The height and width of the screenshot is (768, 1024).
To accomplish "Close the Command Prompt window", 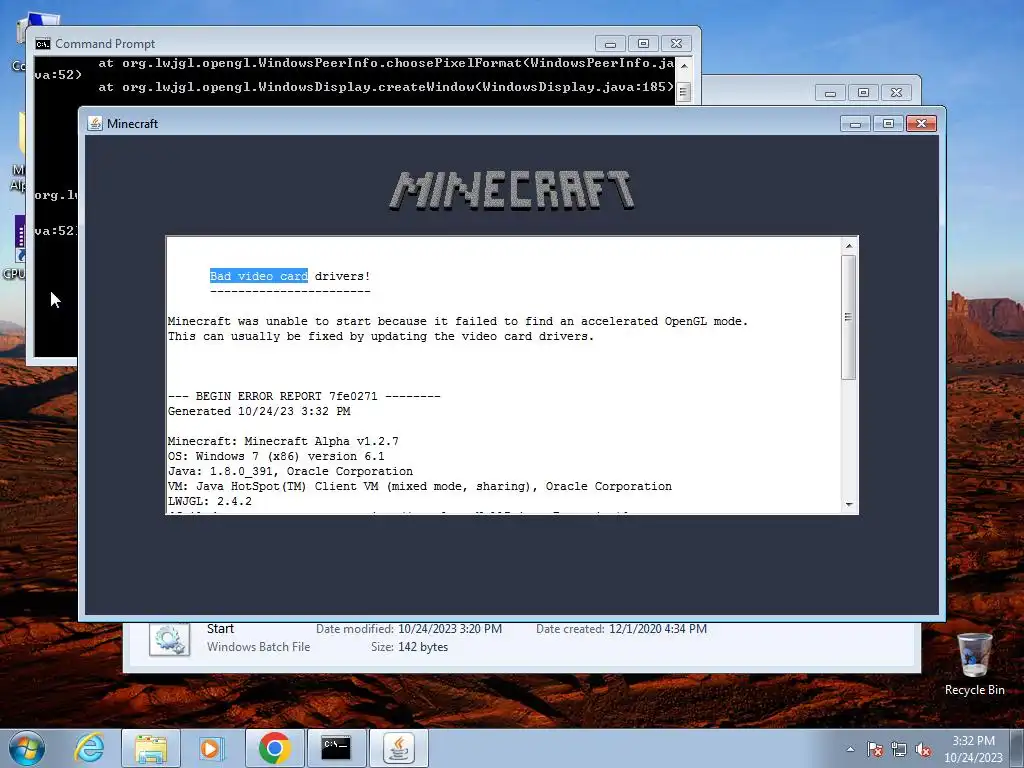I will pos(677,44).
